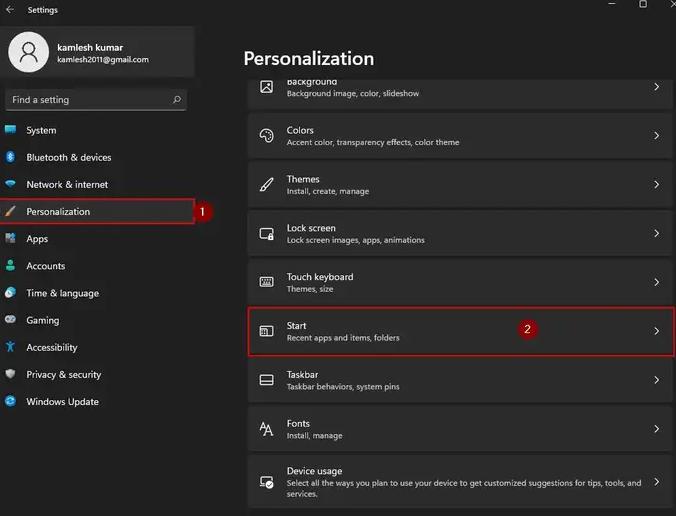Click the Privacy shield icon

point(10,374)
